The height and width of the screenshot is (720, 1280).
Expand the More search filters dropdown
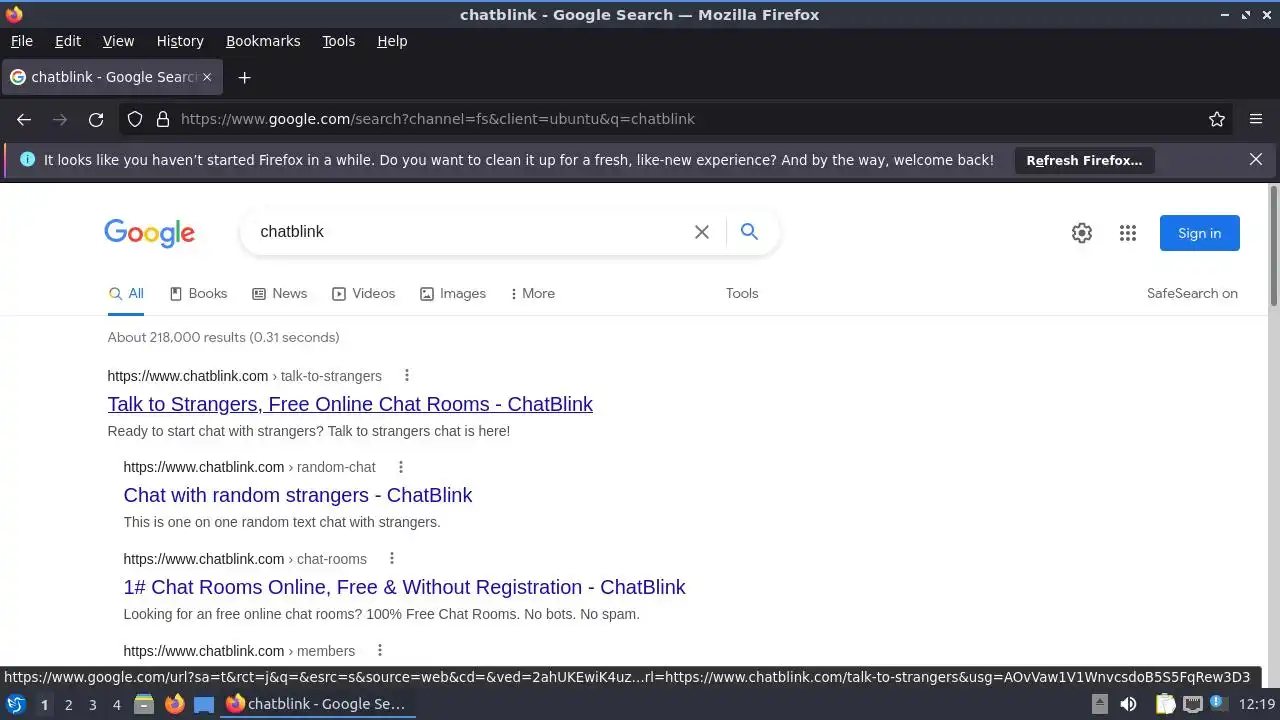532,293
